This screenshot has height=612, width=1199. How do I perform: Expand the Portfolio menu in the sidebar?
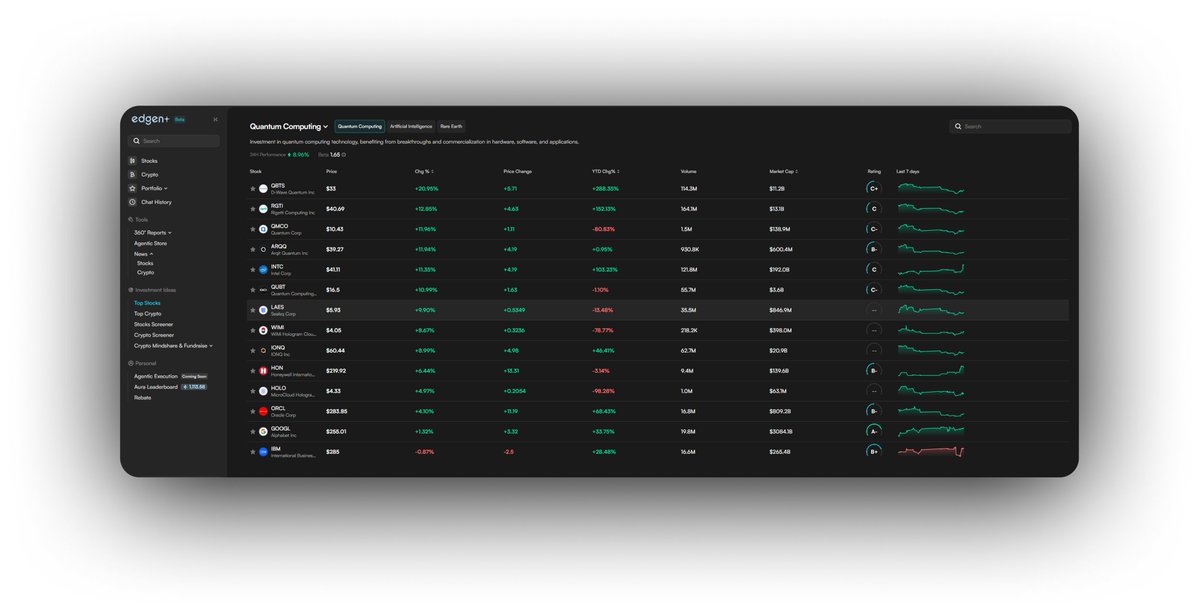point(154,188)
